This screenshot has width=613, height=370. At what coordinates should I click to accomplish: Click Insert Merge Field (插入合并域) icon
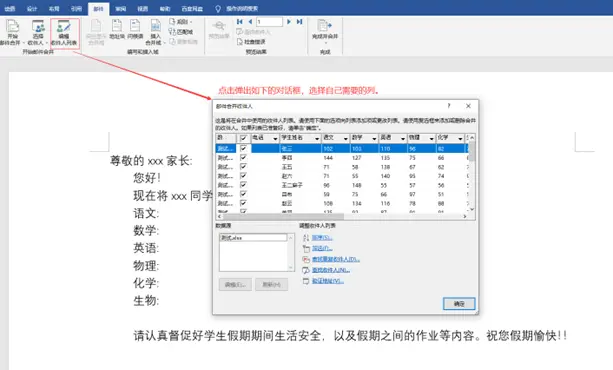coord(156,26)
